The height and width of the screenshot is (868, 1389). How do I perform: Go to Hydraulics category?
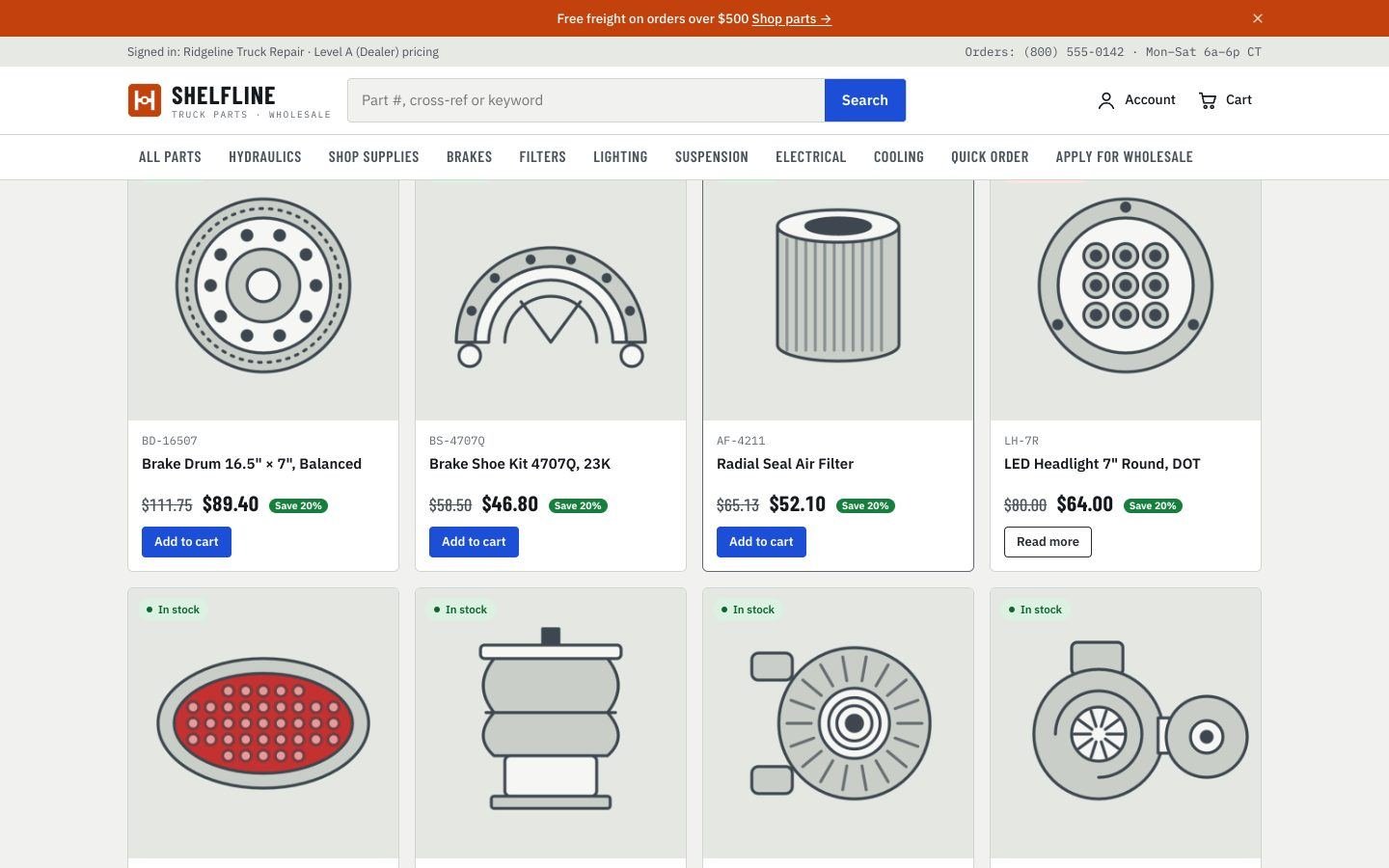pos(265,157)
